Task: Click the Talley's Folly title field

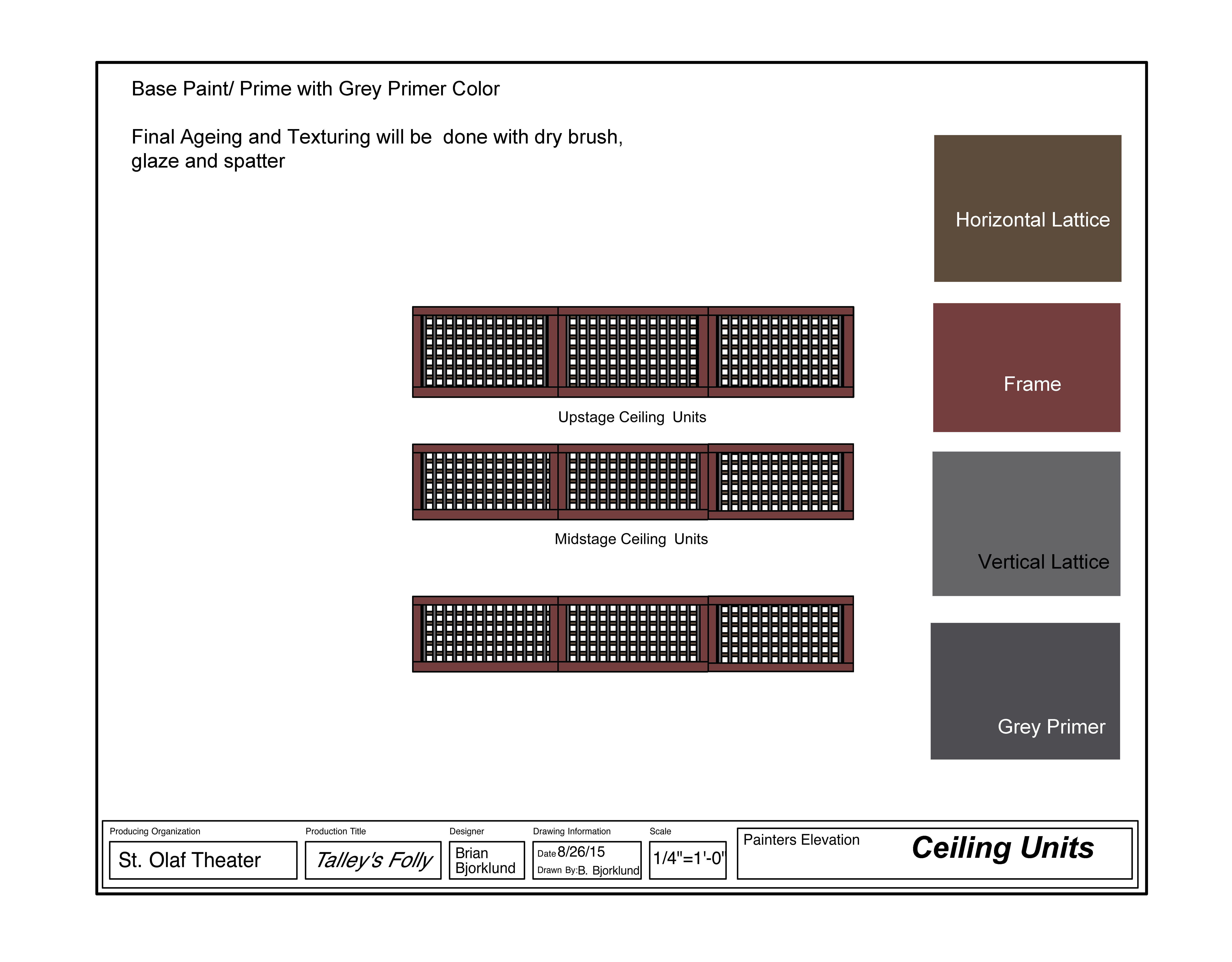Action: 373,860
